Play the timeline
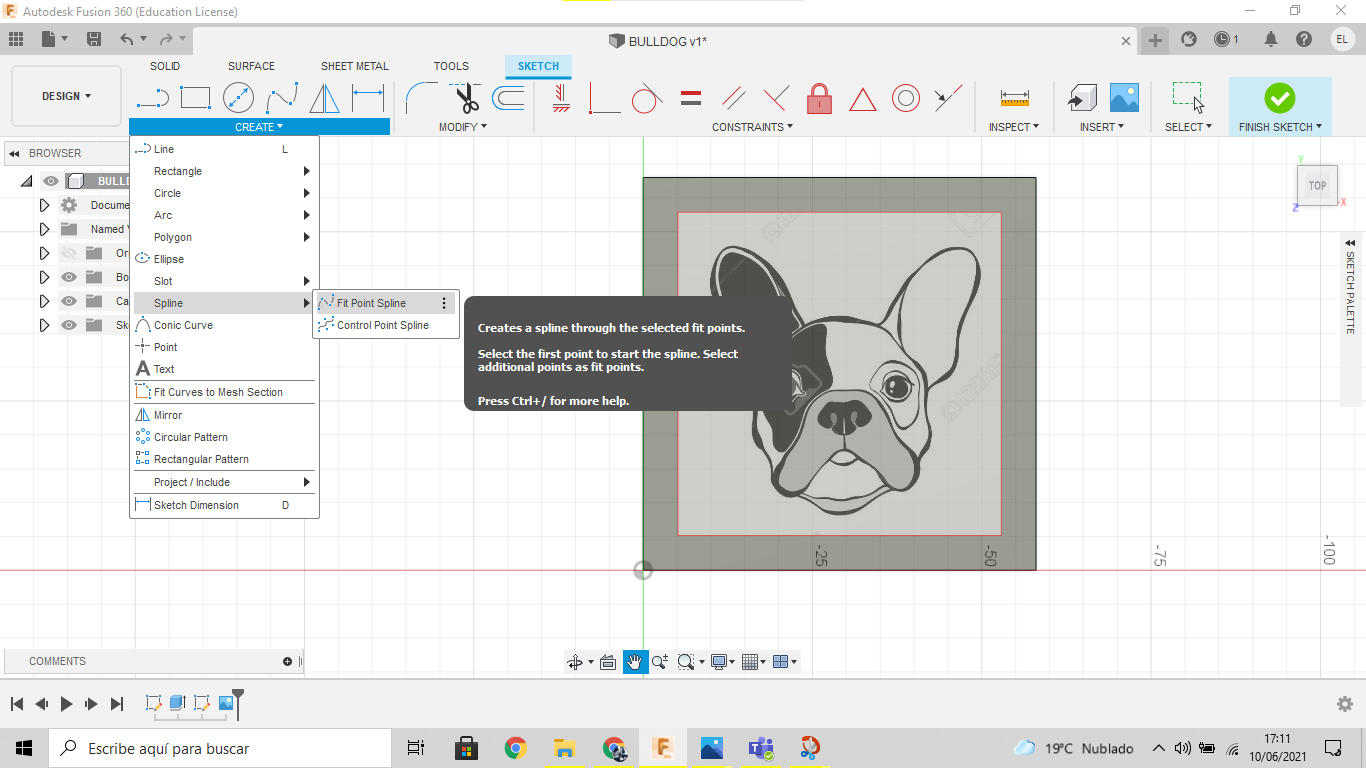1366x768 pixels. (x=66, y=704)
